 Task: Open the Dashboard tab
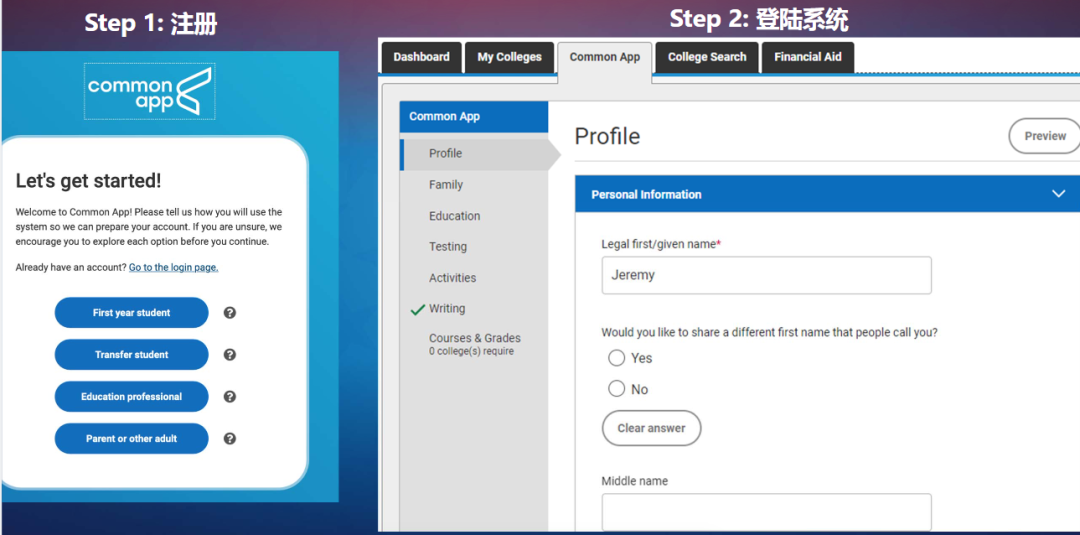421,57
